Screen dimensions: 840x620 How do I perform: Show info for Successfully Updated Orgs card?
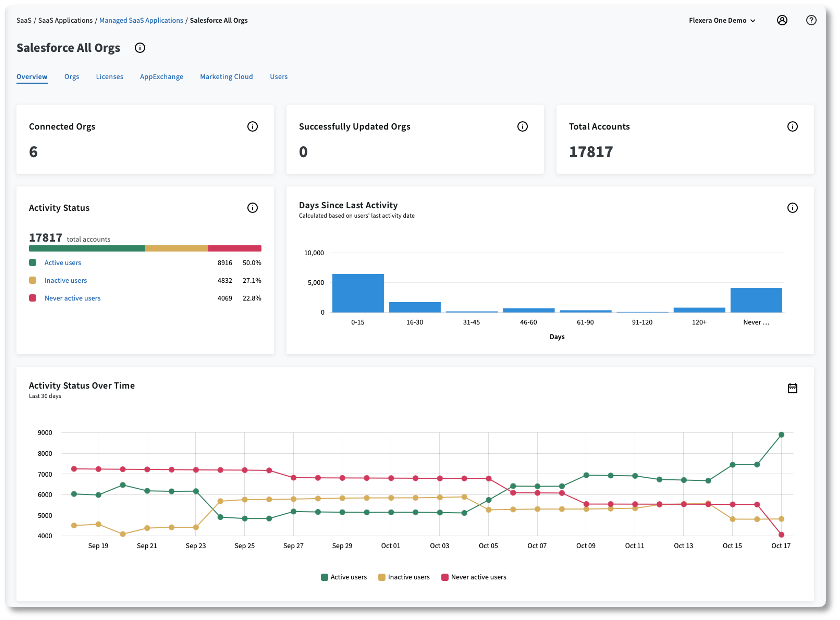pos(522,127)
